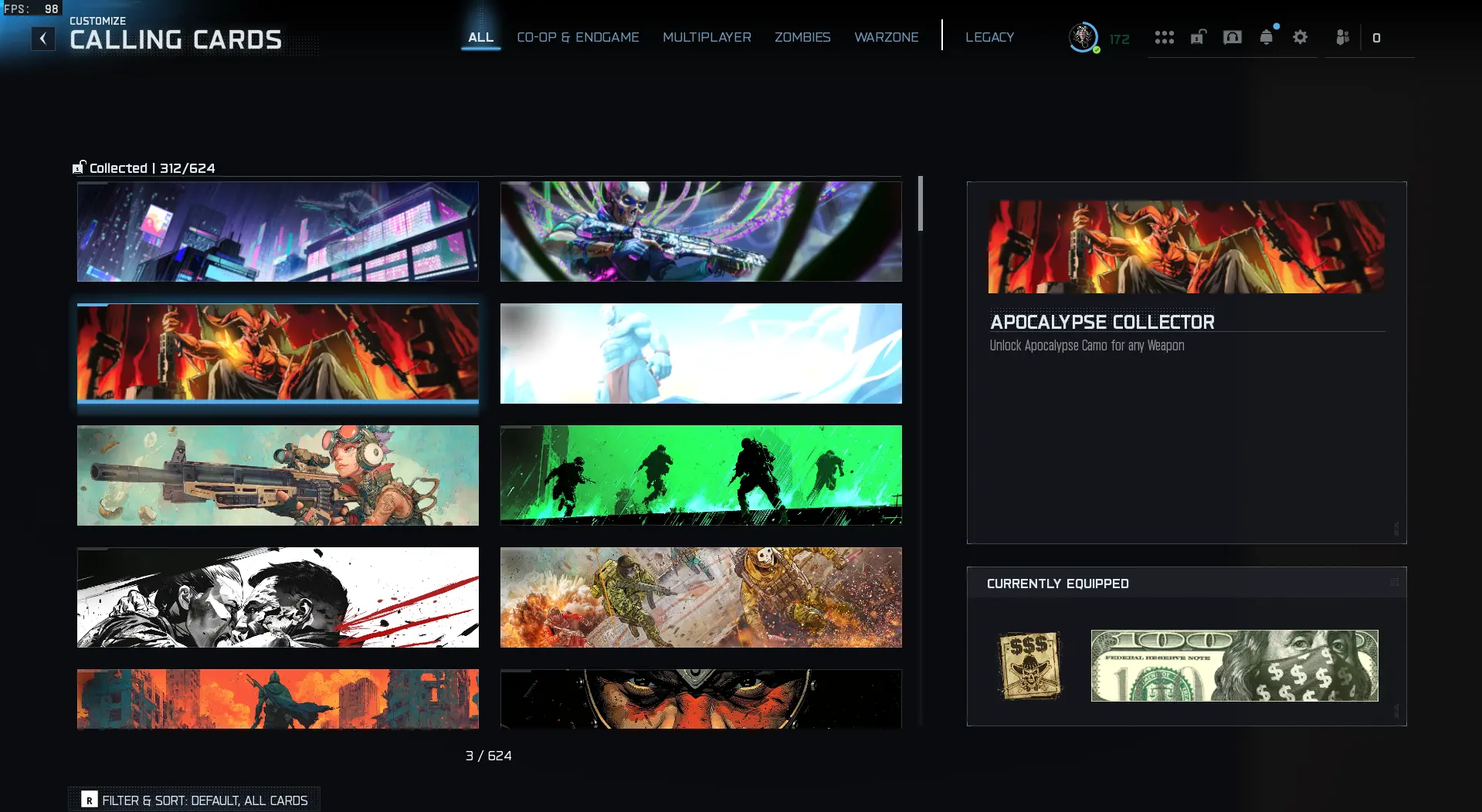Click the back arrow beside Calling Cards
The height and width of the screenshot is (812, 1482).
tap(43, 39)
